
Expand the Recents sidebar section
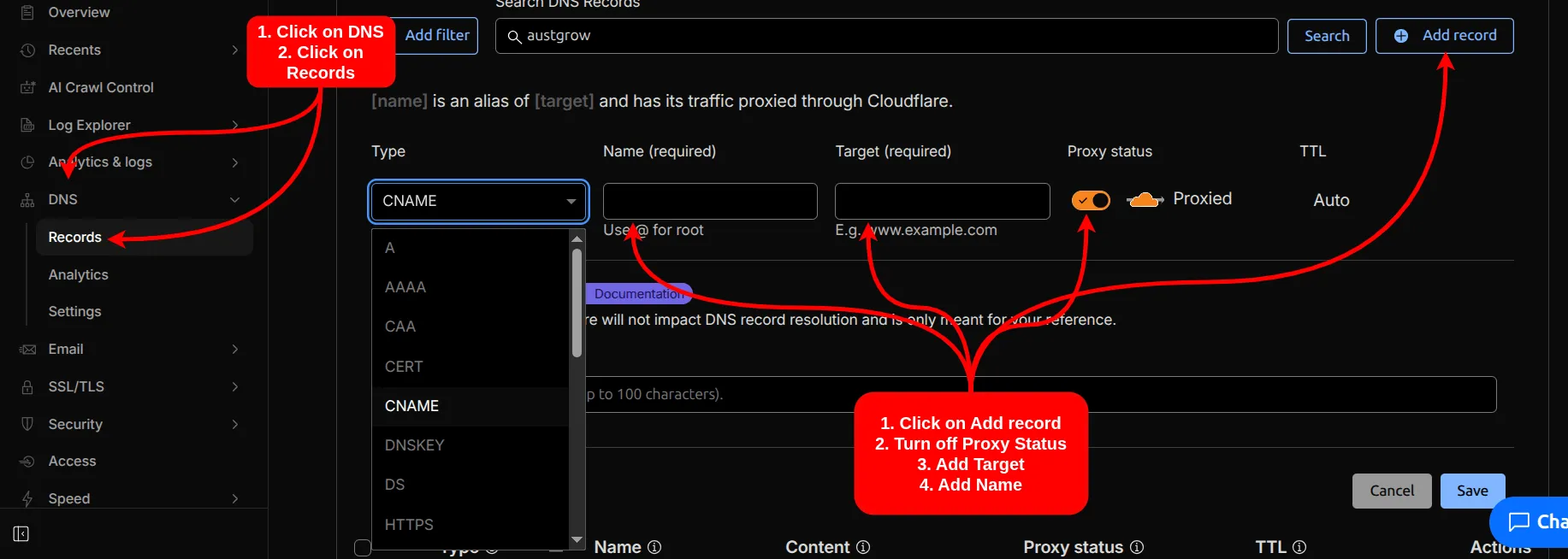click(235, 50)
